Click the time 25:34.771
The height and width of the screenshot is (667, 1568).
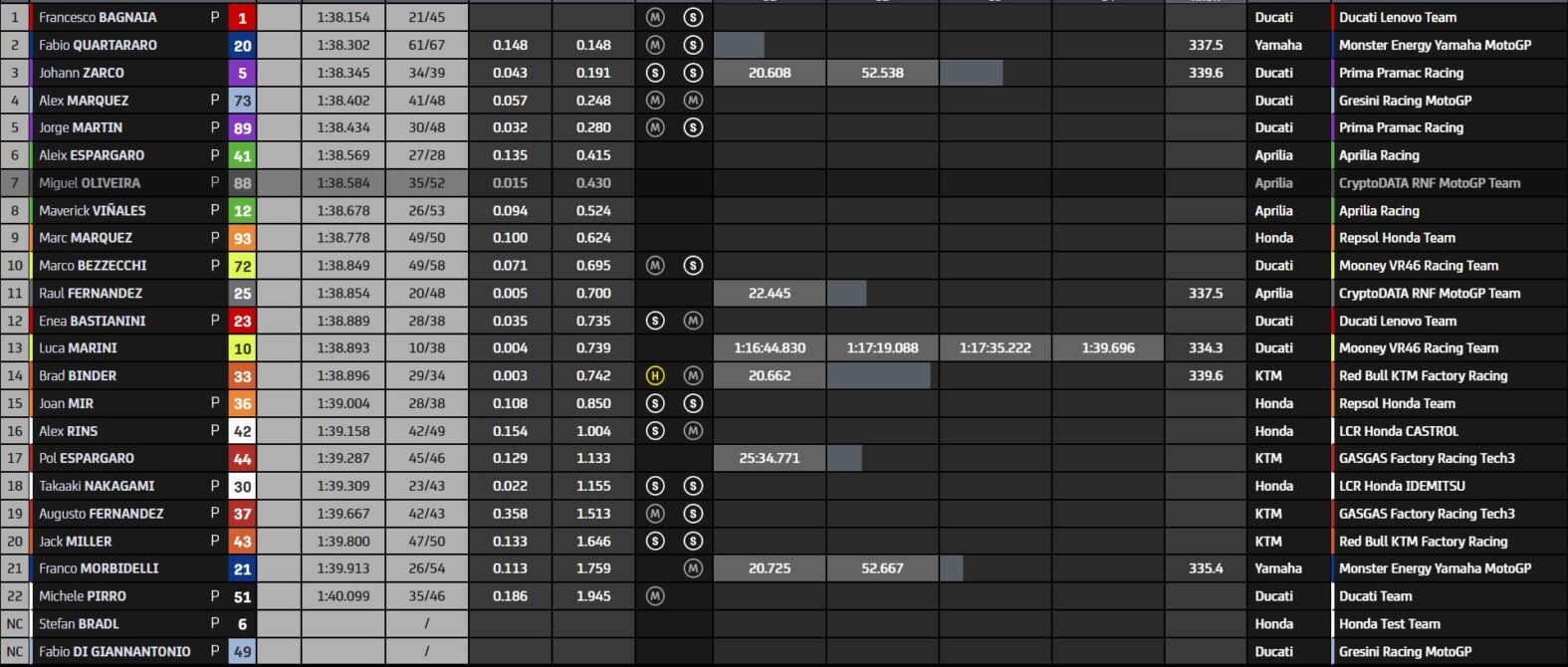tap(770, 458)
